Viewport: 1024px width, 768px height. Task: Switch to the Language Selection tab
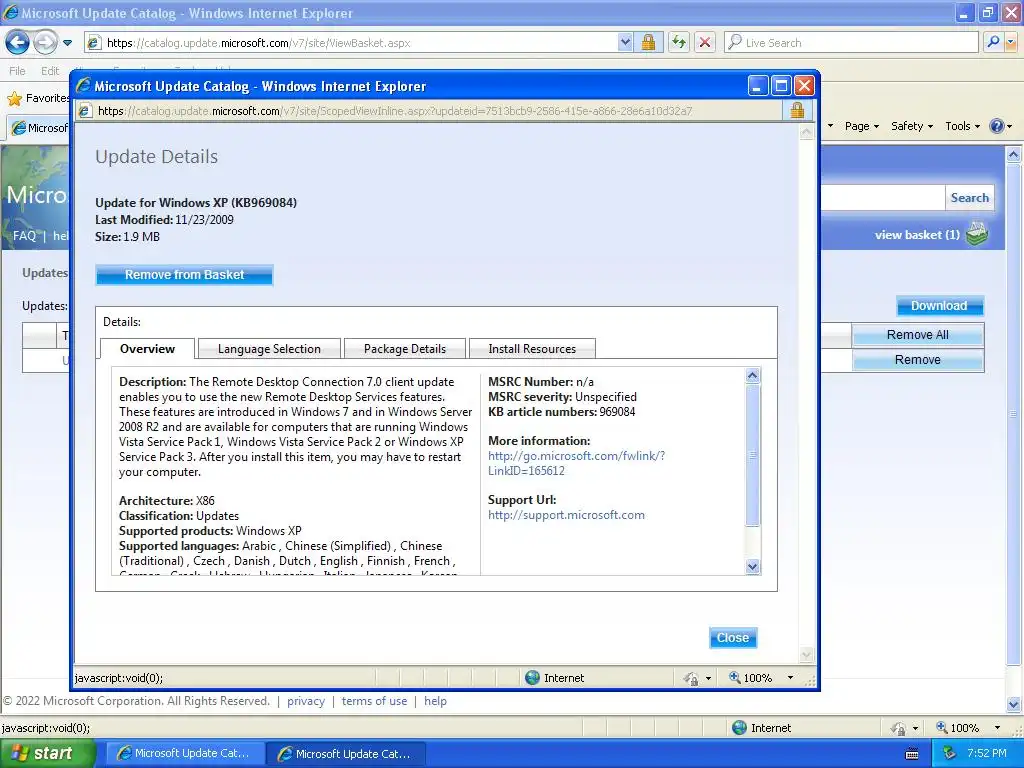(x=269, y=349)
